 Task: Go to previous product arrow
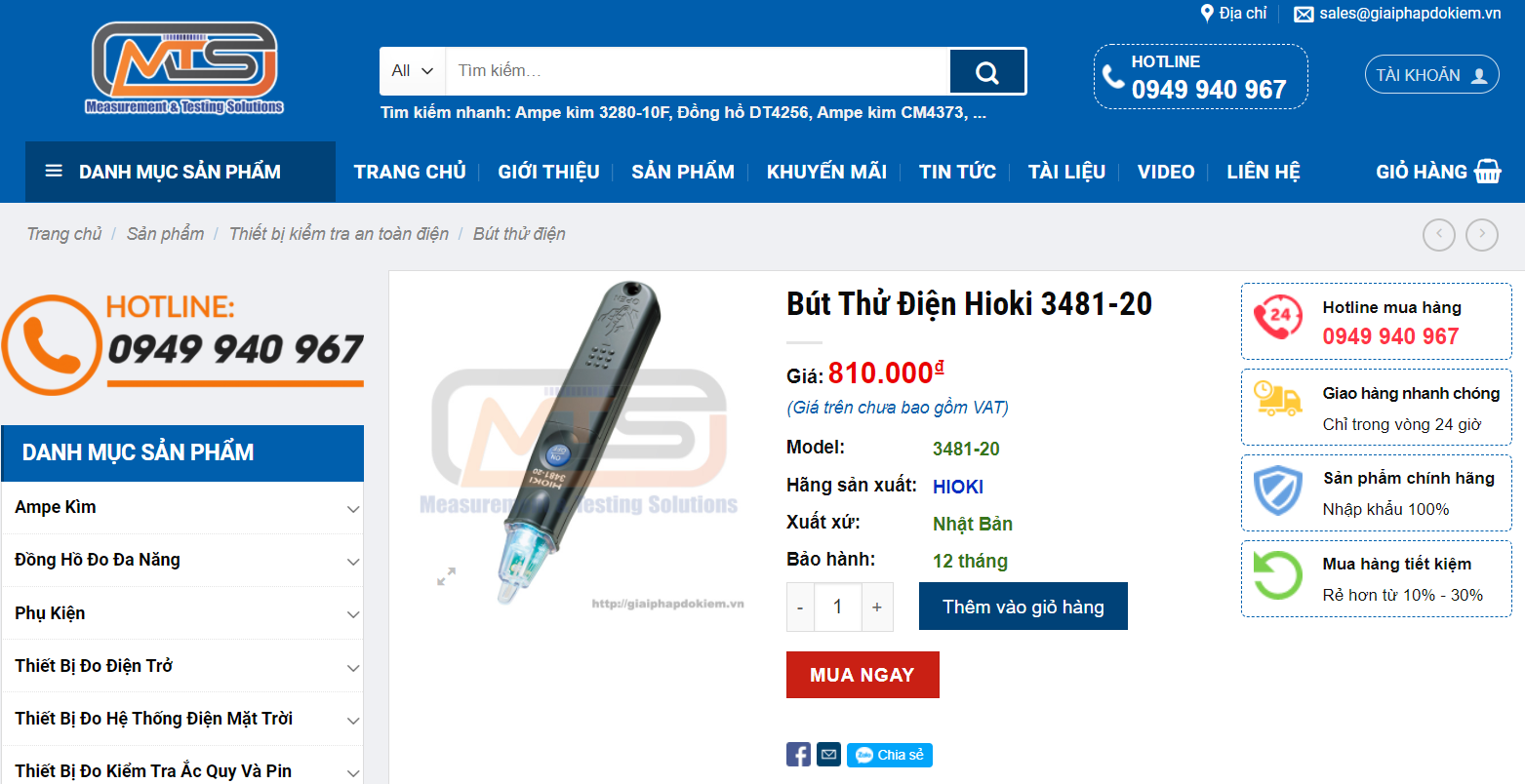point(1439,234)
